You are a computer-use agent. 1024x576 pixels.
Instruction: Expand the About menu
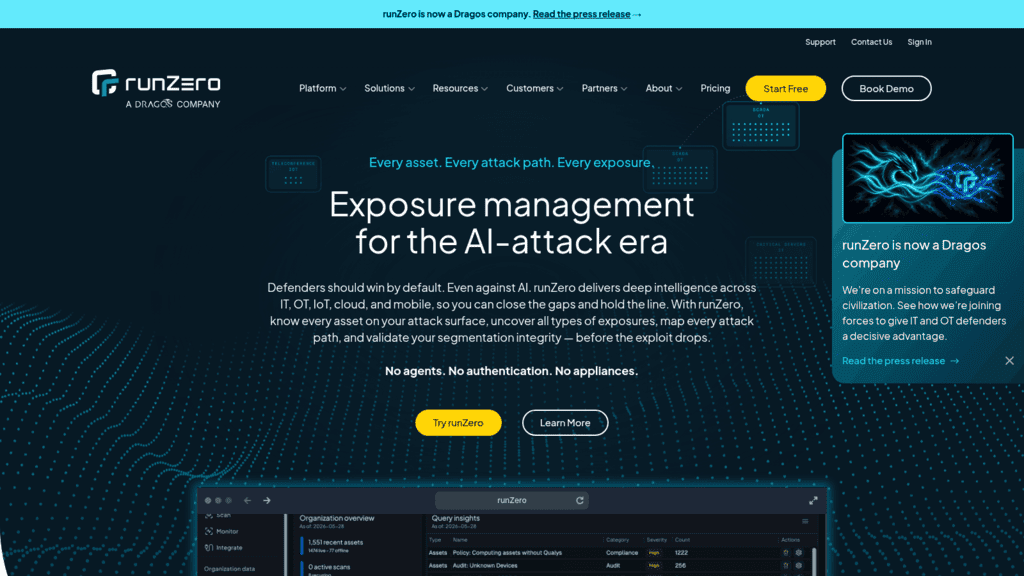664,88
